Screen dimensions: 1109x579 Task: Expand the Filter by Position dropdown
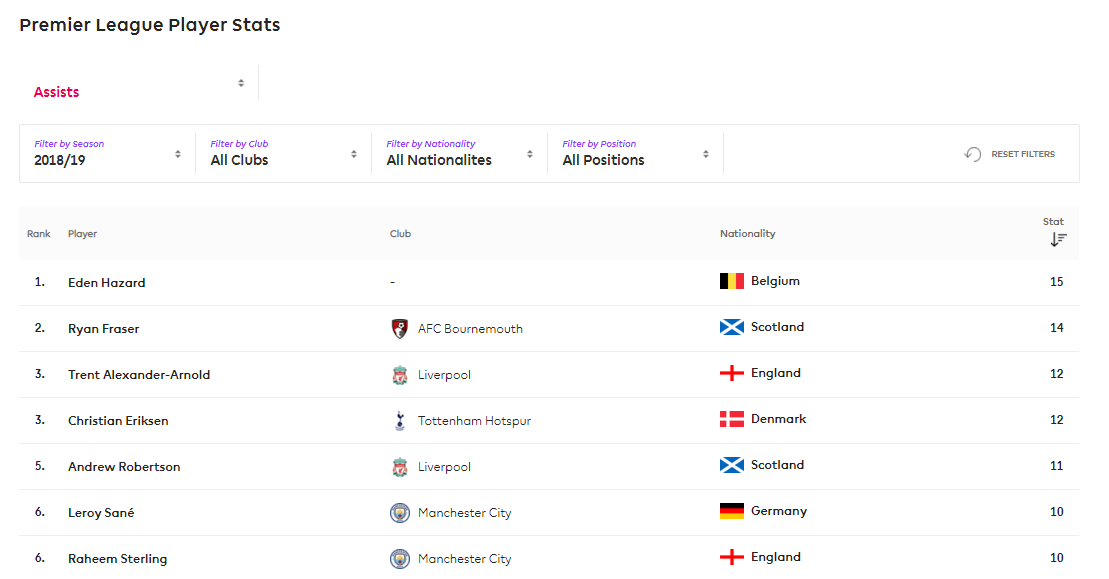635,153
